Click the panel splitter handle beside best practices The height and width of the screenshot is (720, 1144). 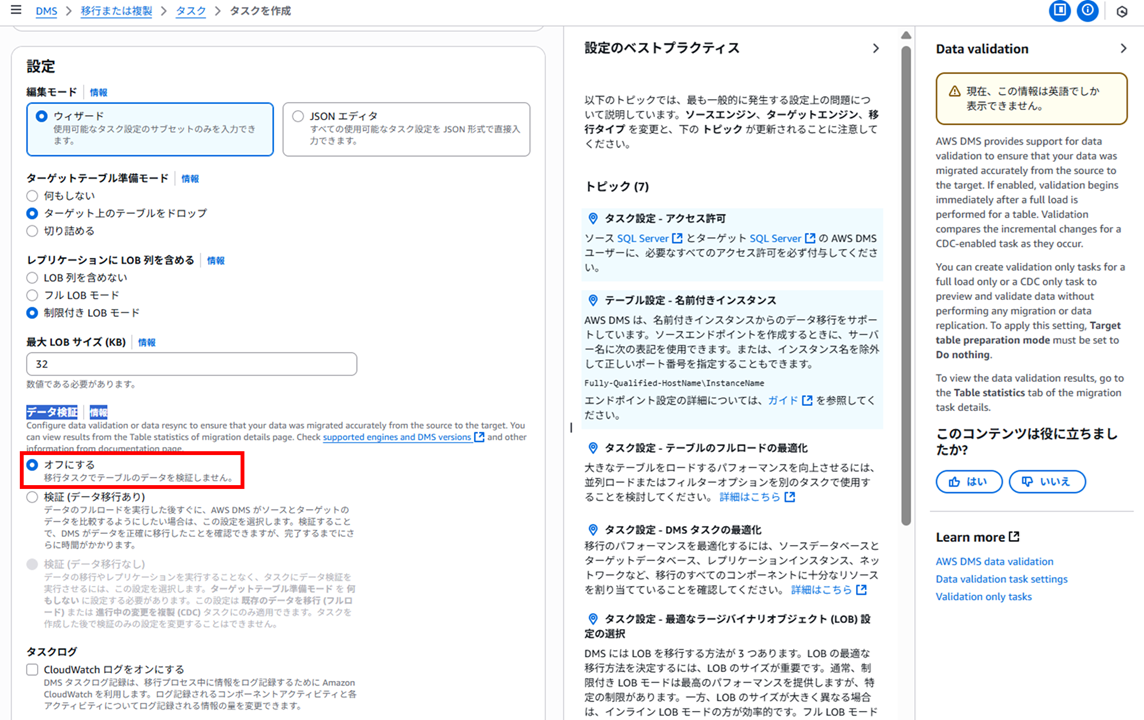pyautogui.click(x=571, y=428)
